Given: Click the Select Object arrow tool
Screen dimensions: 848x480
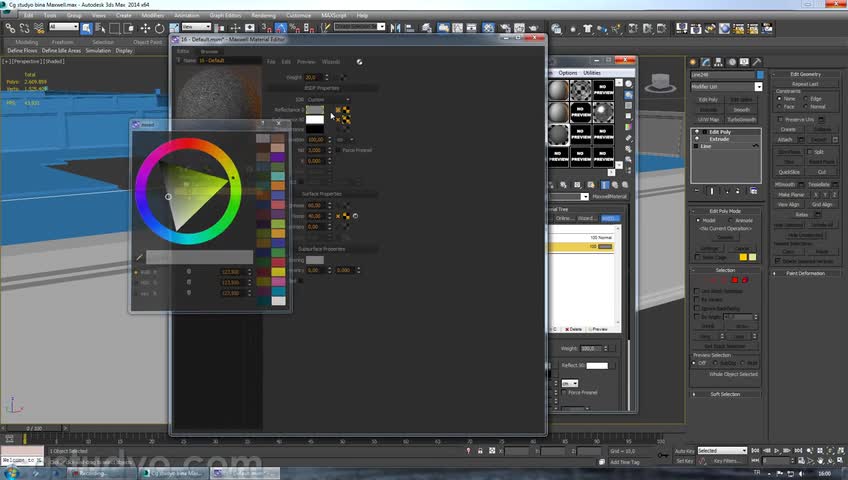Looking at the screenshot, I should pos(86,28).
